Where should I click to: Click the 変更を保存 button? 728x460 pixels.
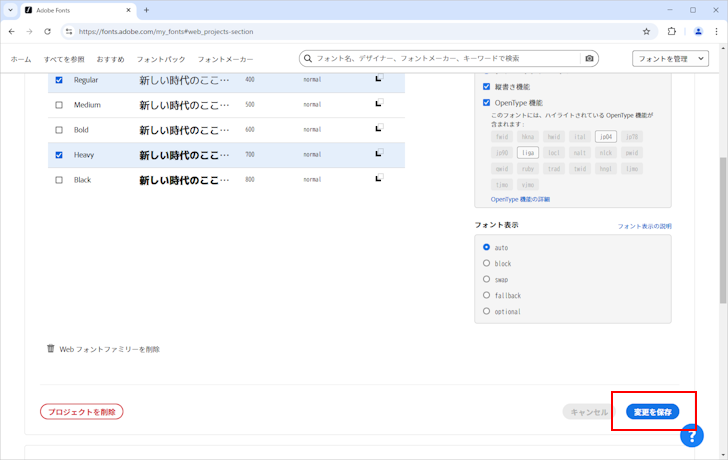(653, 412)
